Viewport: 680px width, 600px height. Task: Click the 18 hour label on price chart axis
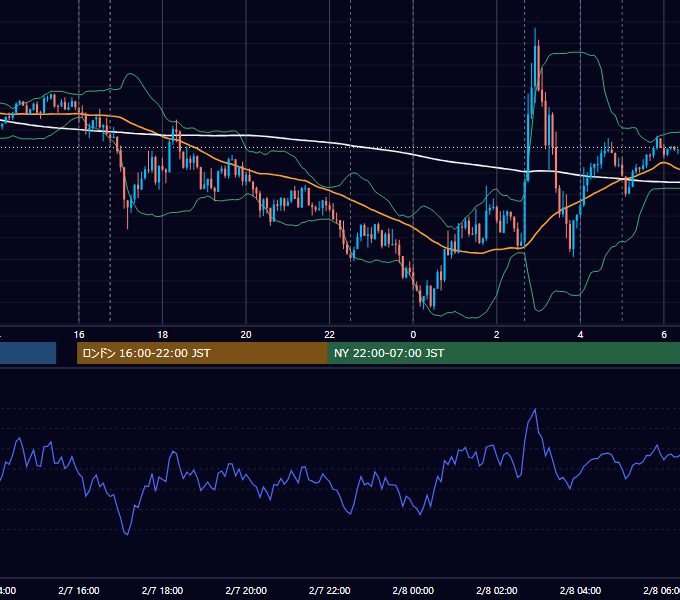[163, 335]
